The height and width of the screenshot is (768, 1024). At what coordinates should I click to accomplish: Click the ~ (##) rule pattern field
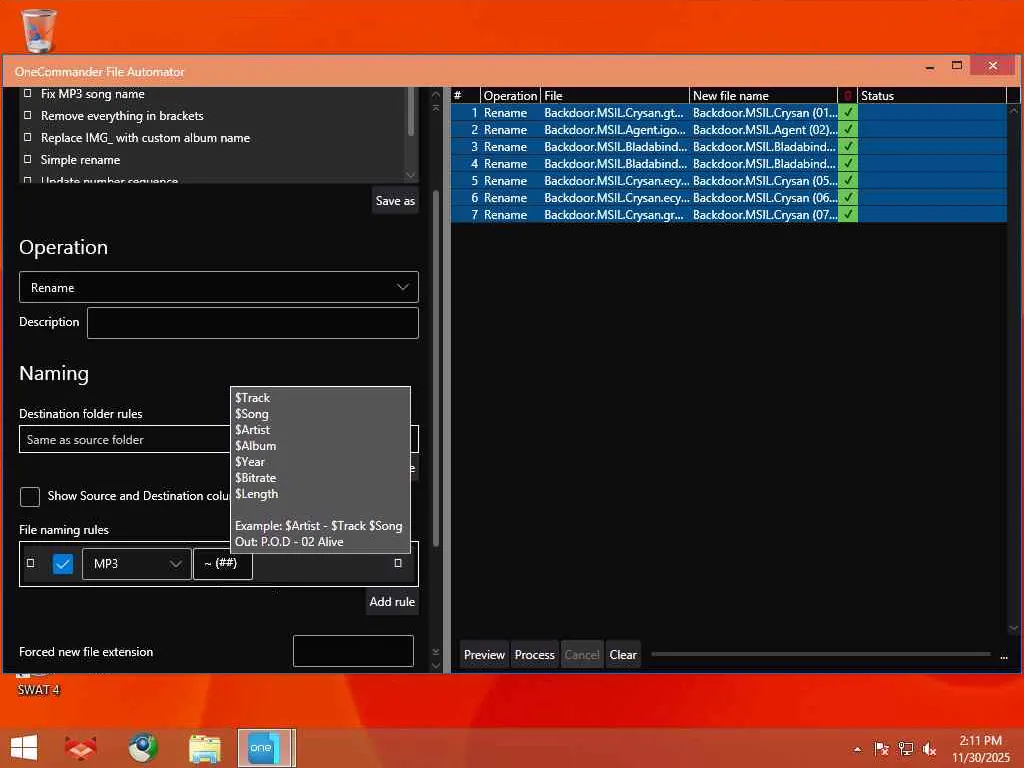(x=223, y=563)
